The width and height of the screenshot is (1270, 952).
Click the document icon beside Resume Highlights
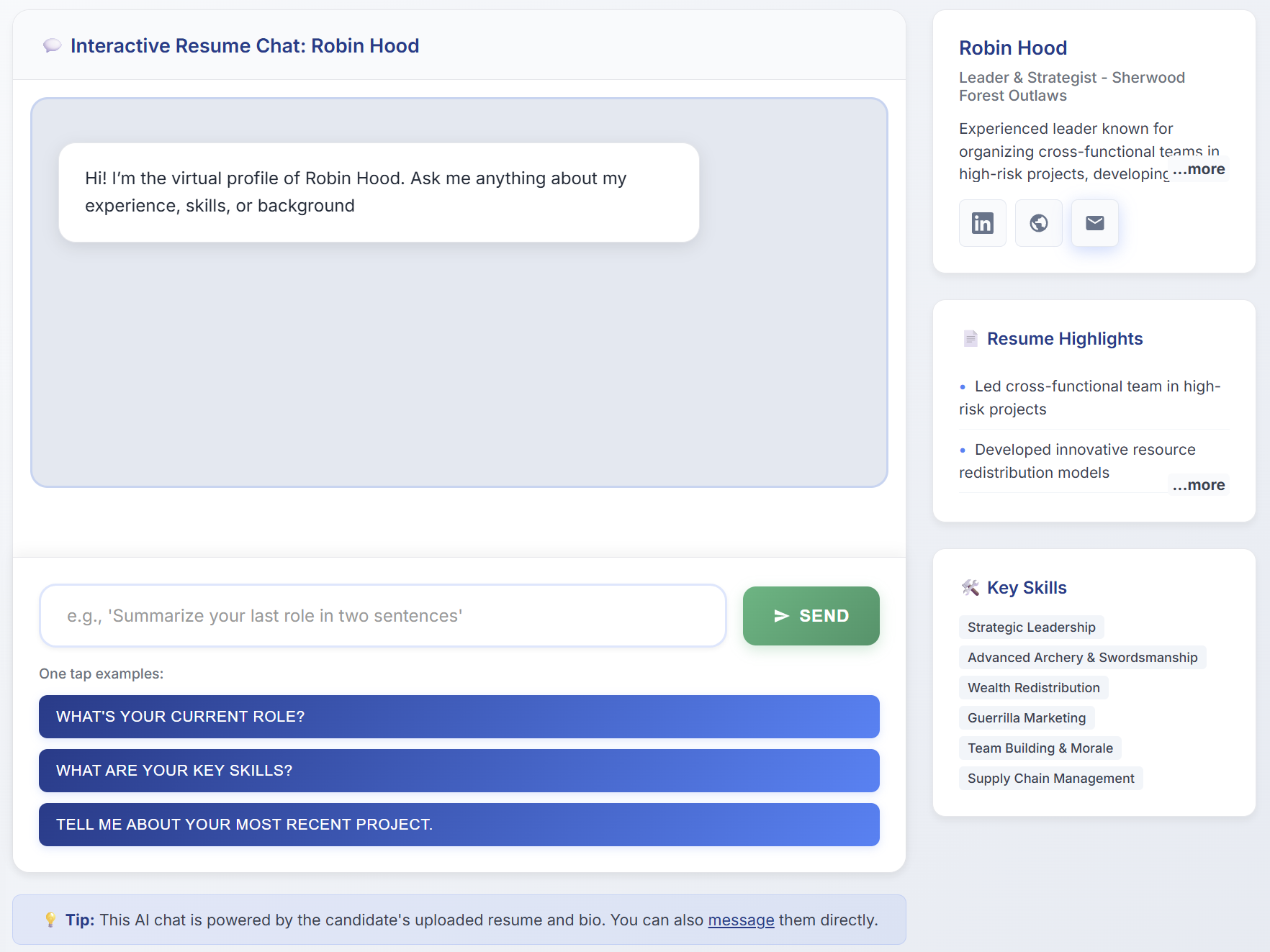(970, 339)
